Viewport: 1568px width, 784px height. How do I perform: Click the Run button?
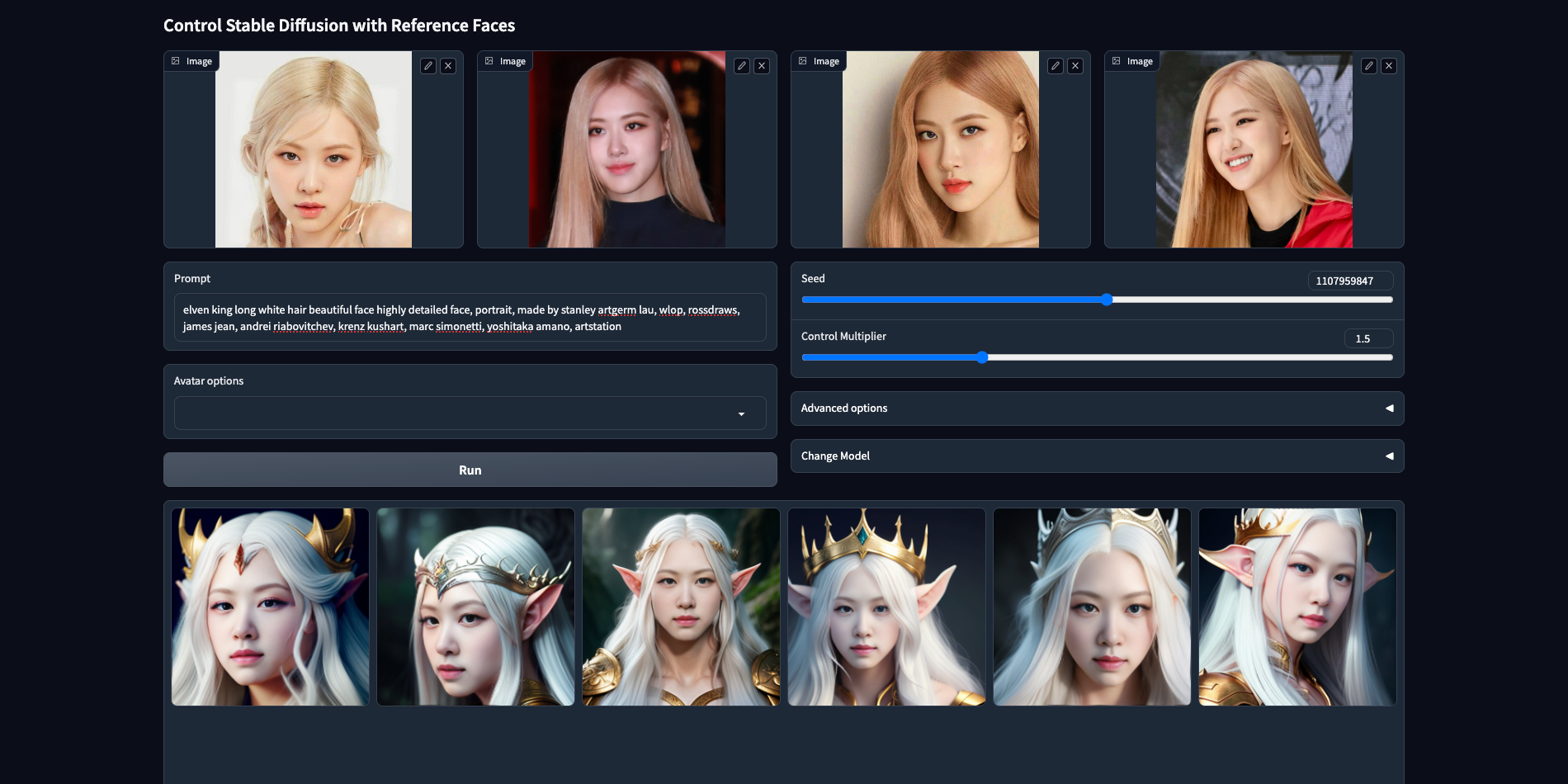click(470, 470)
